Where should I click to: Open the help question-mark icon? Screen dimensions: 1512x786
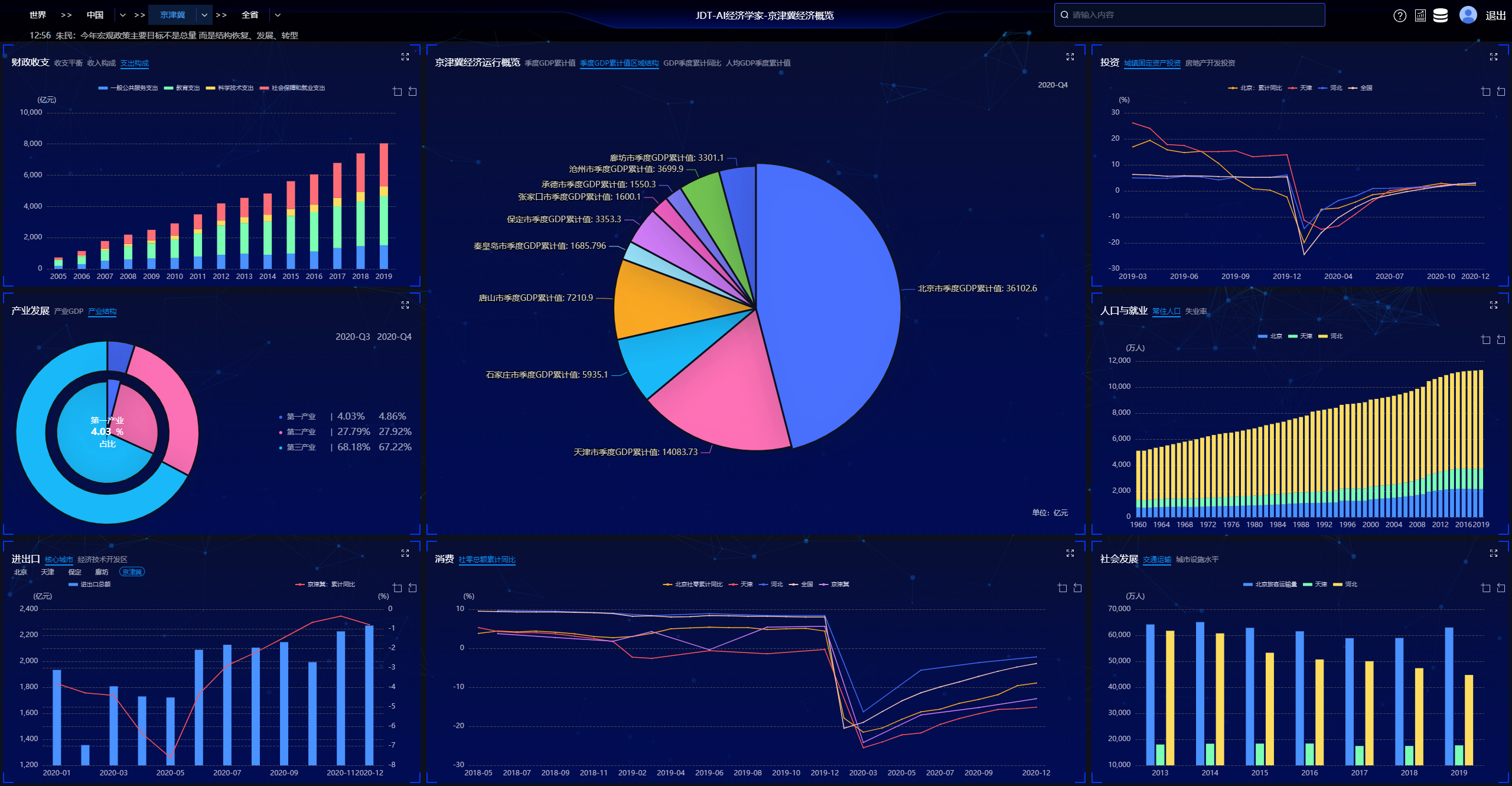click(1399, 16)
